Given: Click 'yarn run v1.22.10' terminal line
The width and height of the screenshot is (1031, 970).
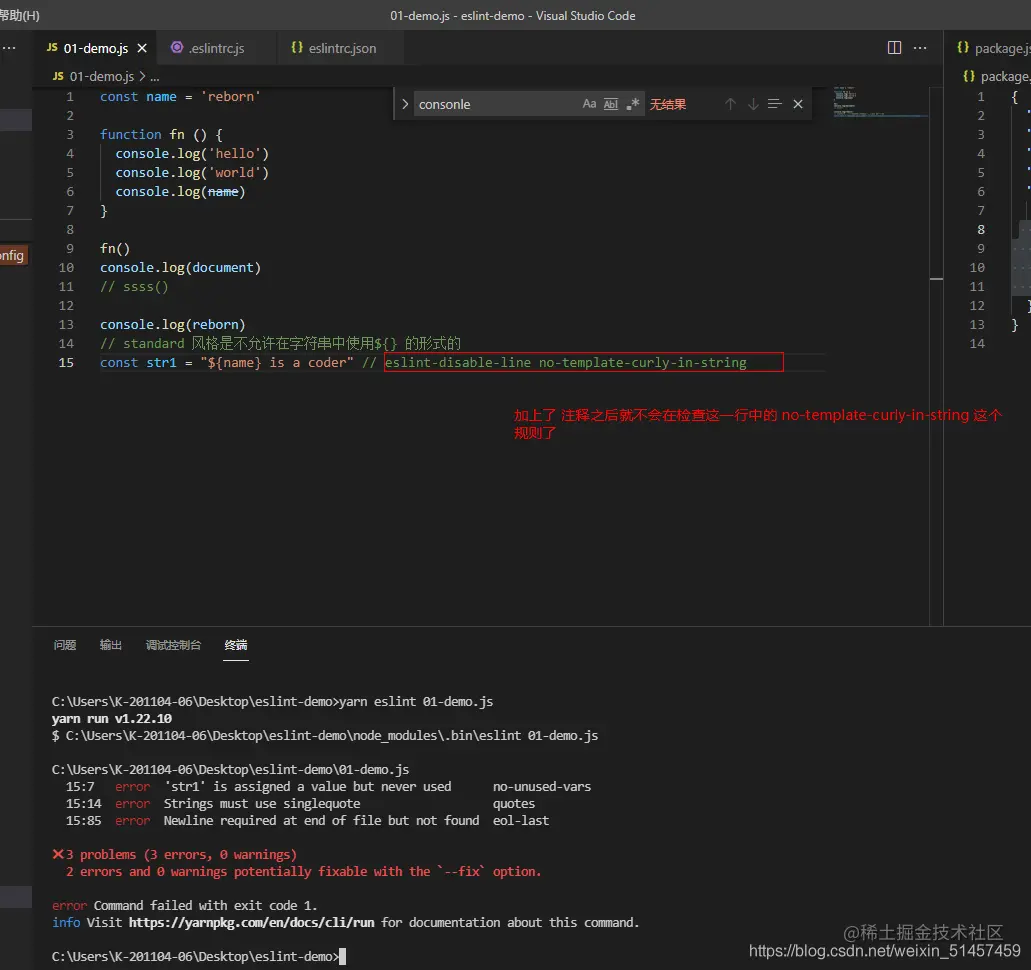Looking at the screenshot, I should [x=112, y=719].
